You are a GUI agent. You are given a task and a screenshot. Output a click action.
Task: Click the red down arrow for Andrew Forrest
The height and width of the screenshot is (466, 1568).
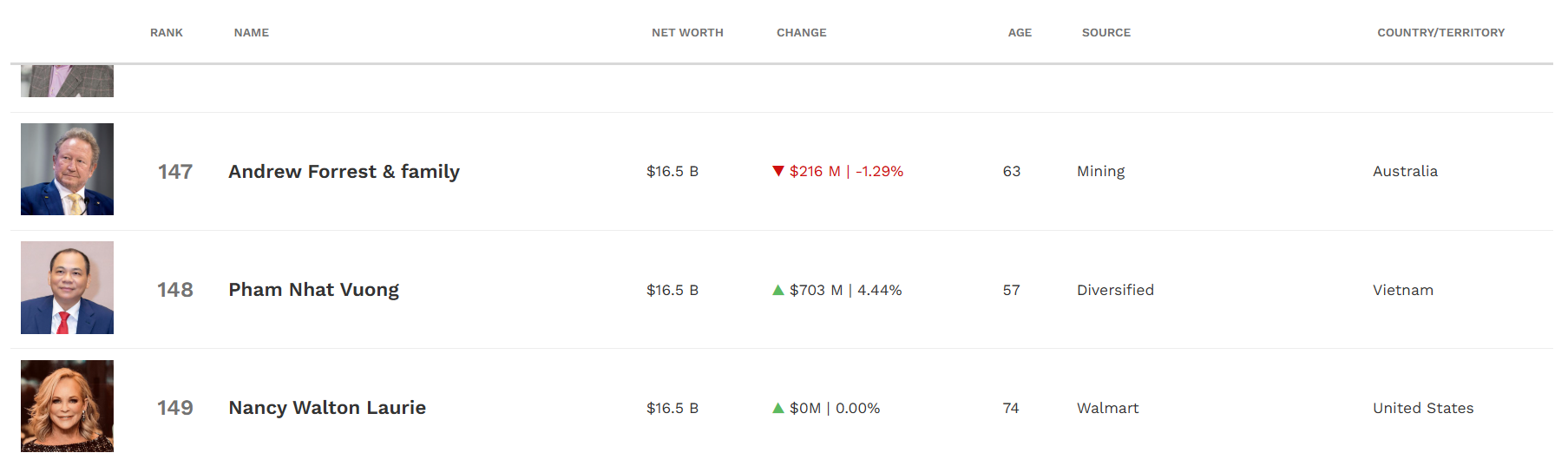pos(778,171)
